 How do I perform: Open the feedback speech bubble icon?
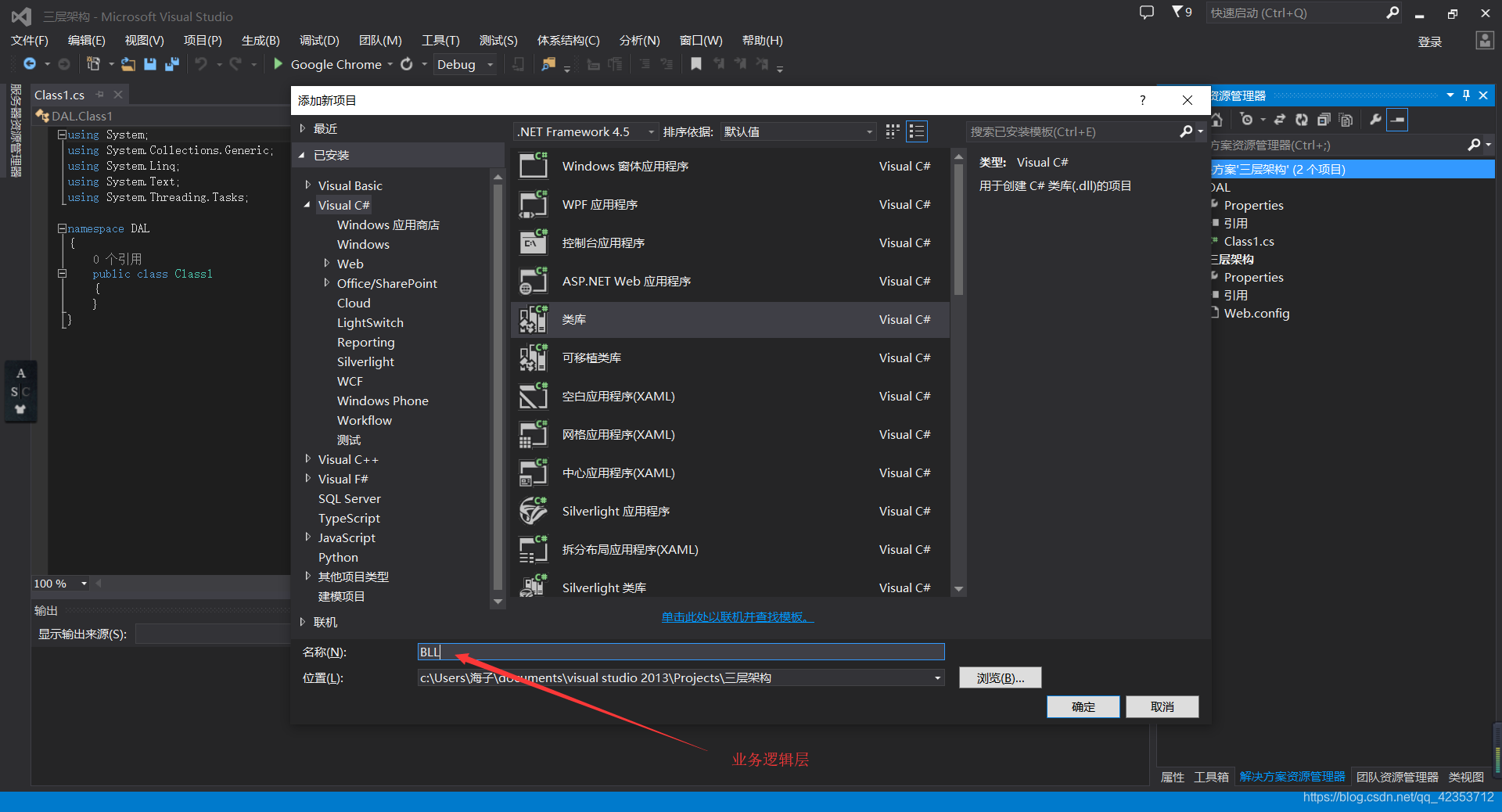tap(1147, 13)
